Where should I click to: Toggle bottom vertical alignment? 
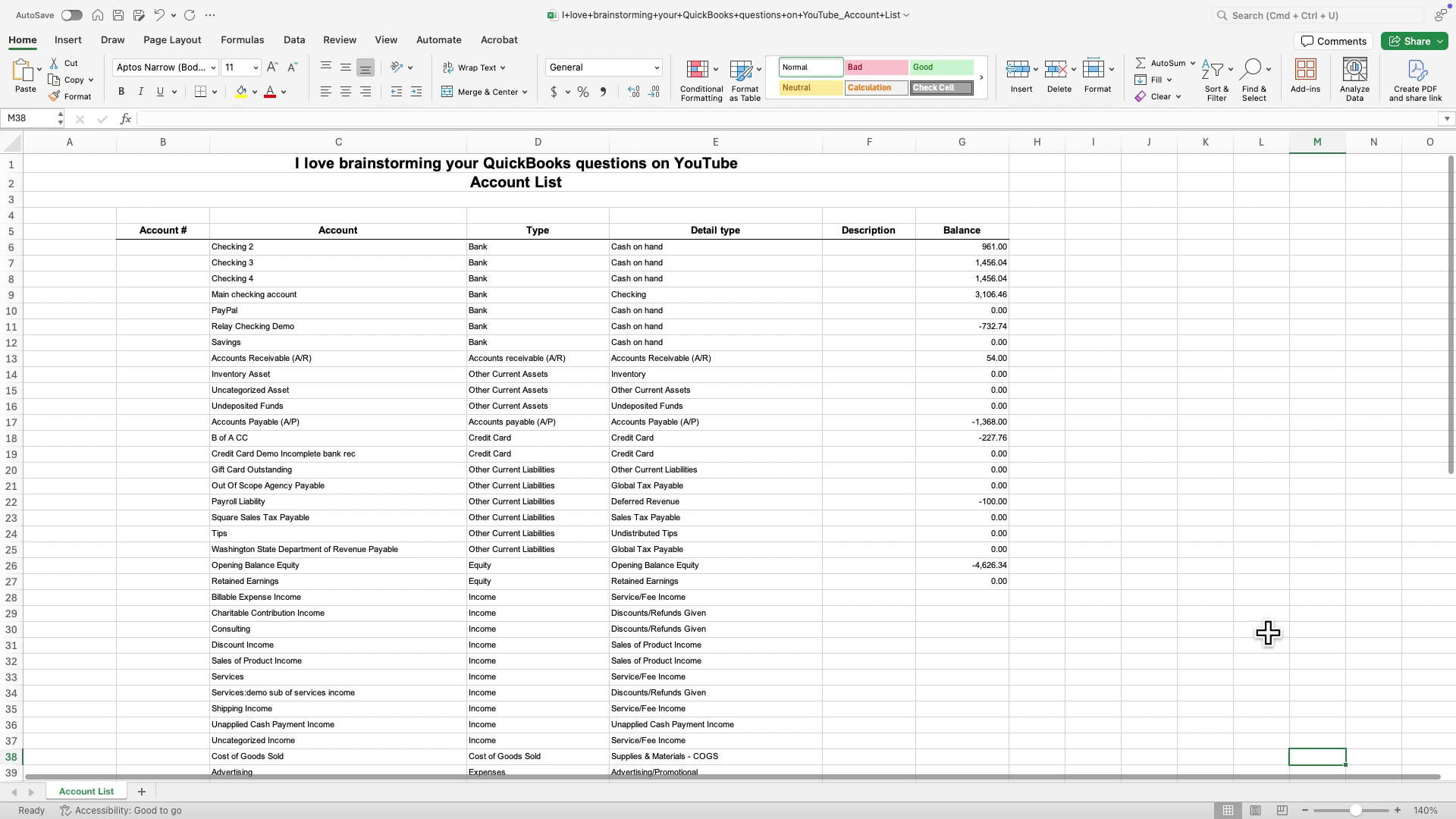click(x=366, y=67)
